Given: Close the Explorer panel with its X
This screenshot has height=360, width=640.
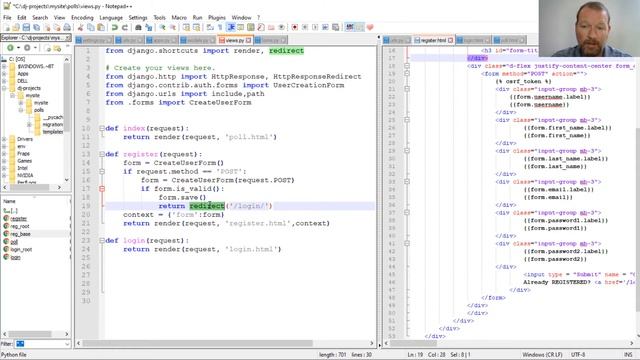Looking at the screenshot, I should [68, 38].
